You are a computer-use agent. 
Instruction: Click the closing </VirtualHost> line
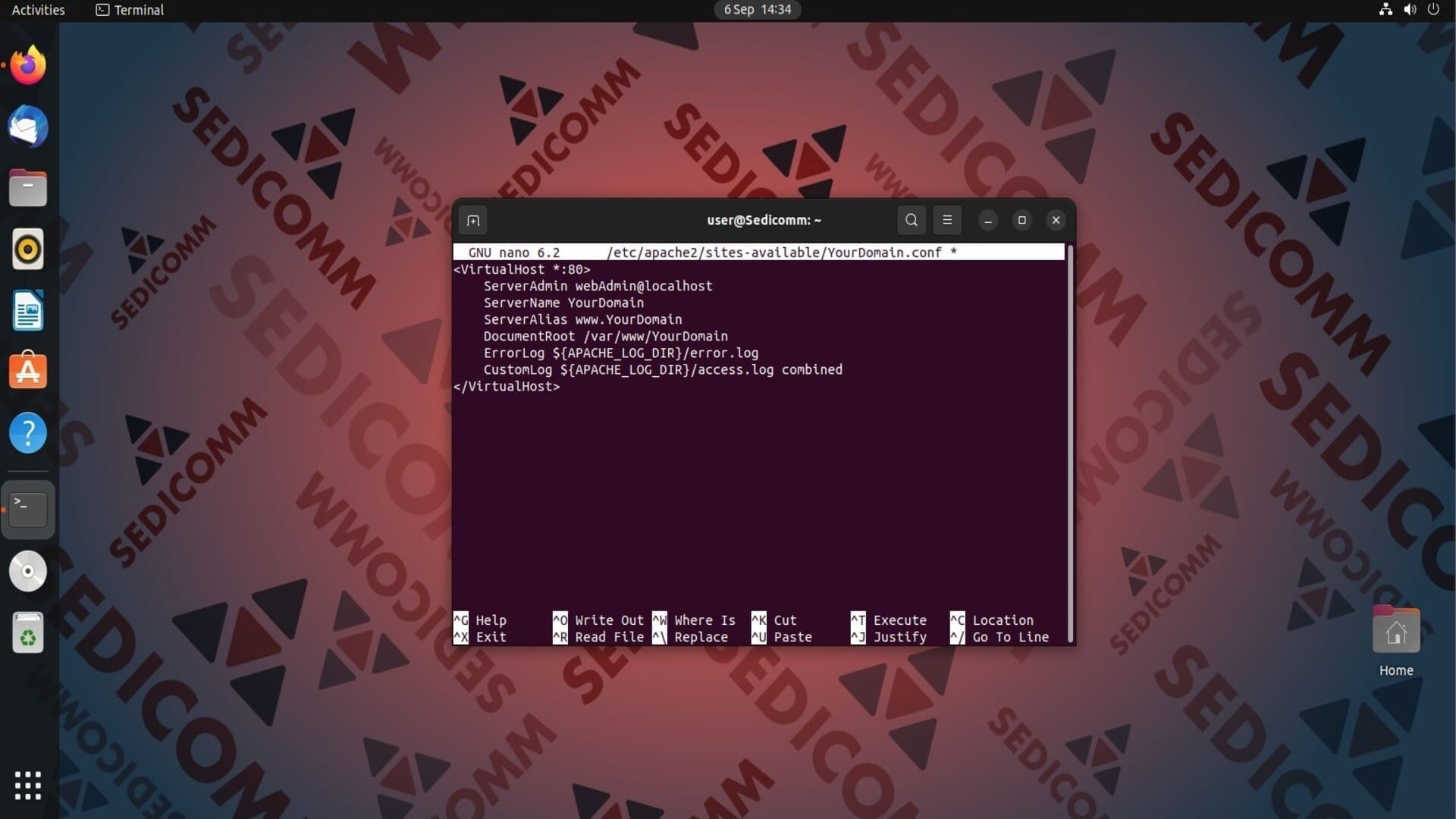click(507, 386)
